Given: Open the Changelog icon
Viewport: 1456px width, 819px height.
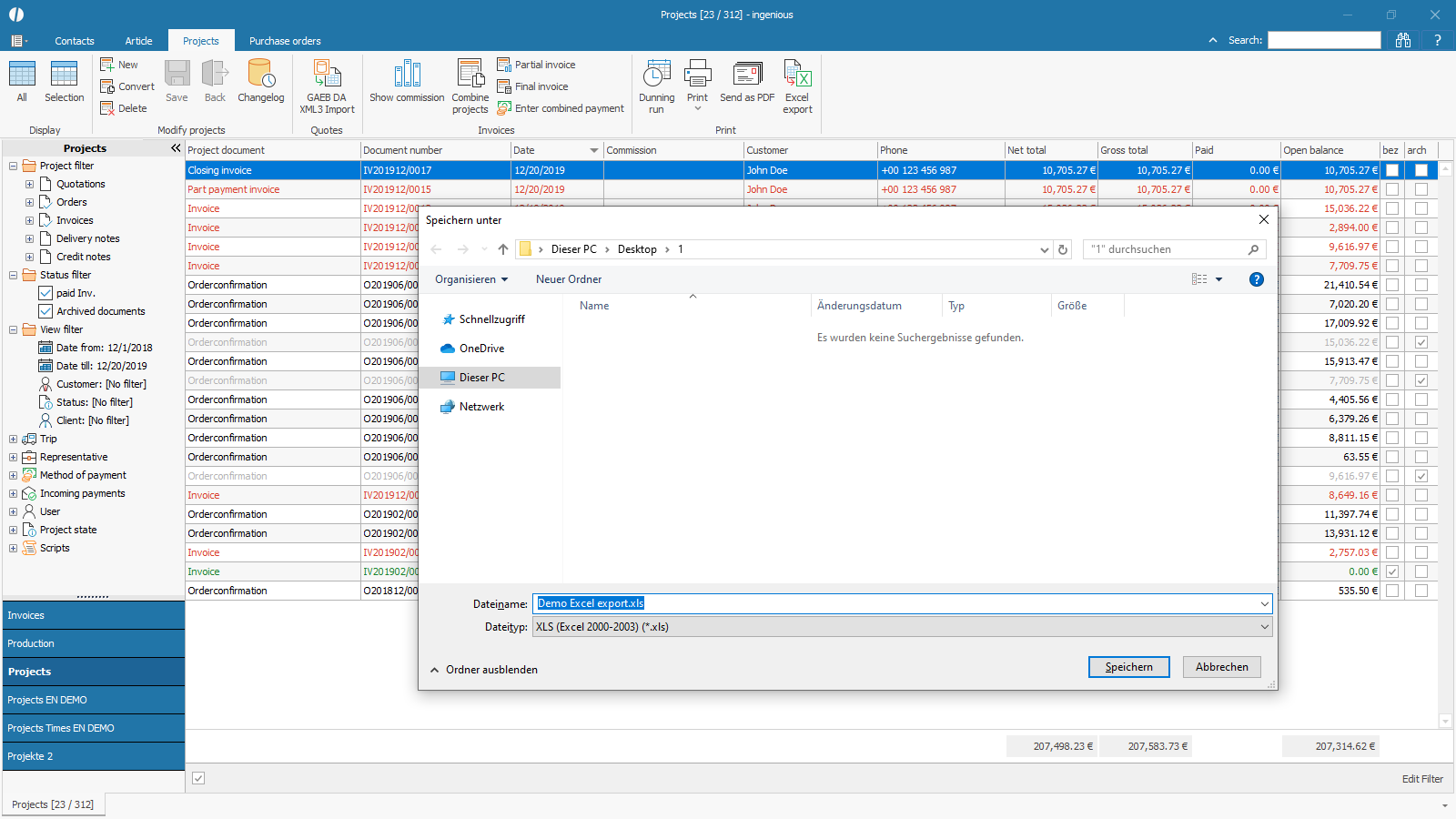Looking at the screenshot, I should [261, 75].
